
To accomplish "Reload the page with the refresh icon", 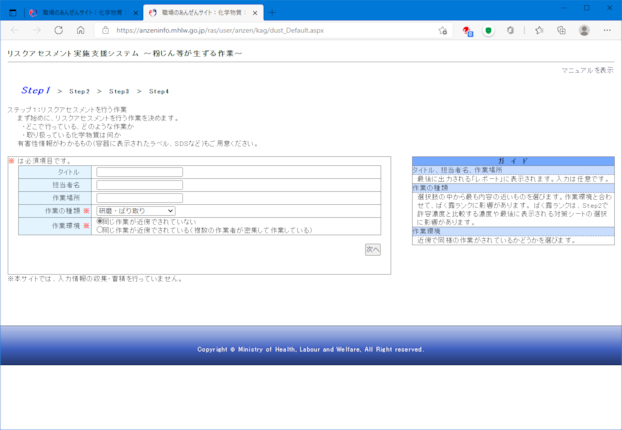I will tap(59, 30).
